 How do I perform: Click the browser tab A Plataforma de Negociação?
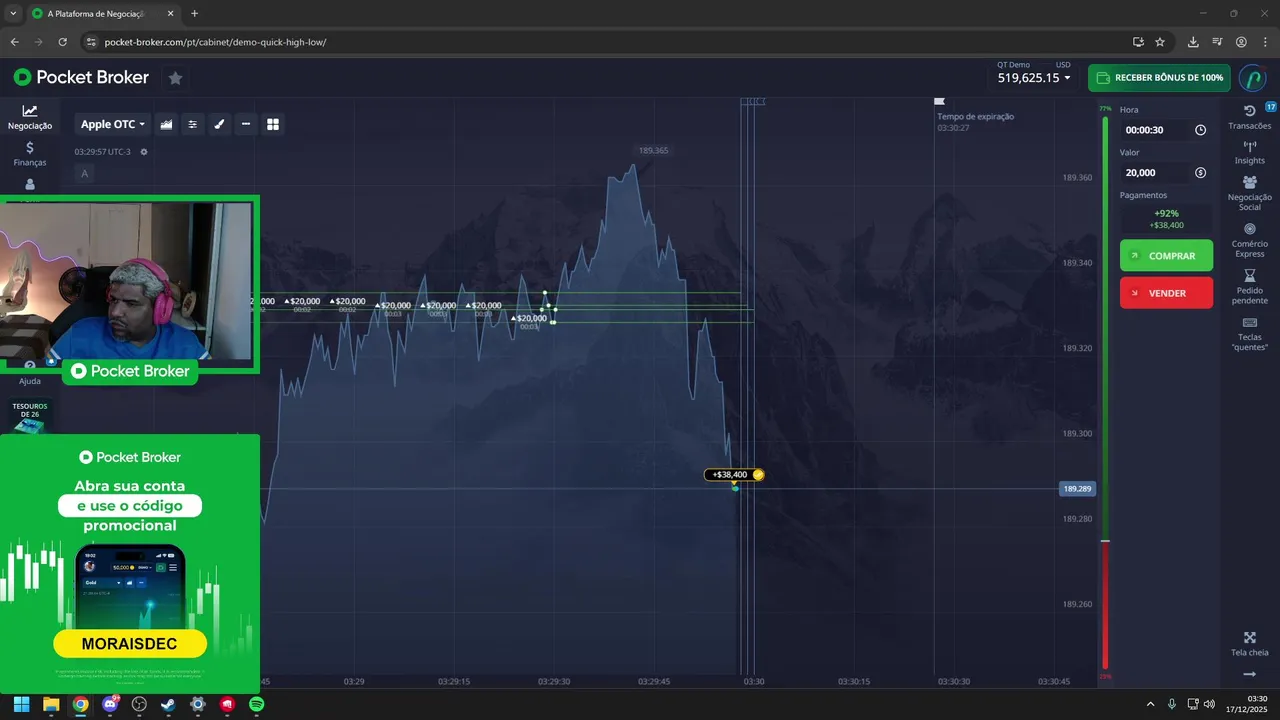coord(99,14)
